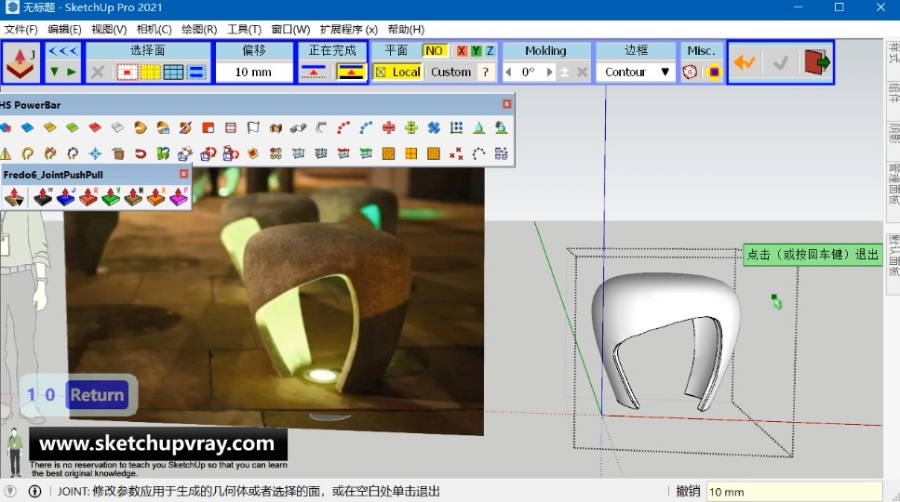Click the green down arrow expander
The image size is (900, 502).
point(55,72)
